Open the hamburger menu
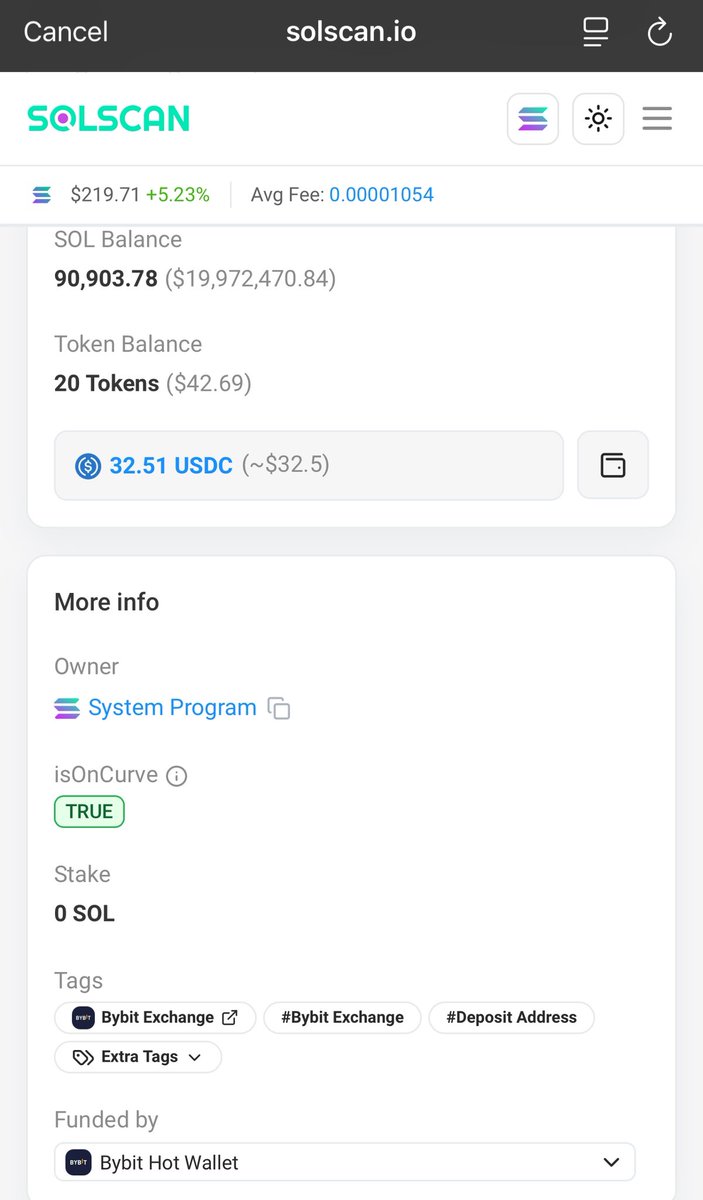The height and width of the screenshot is (1200, 703). [657, 119]
